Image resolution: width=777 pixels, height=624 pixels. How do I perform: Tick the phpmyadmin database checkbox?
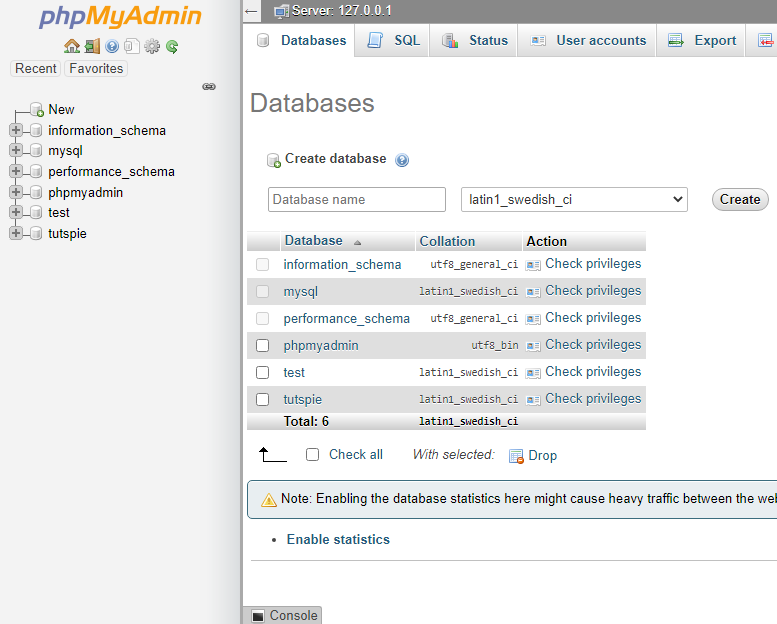(263, 345)
